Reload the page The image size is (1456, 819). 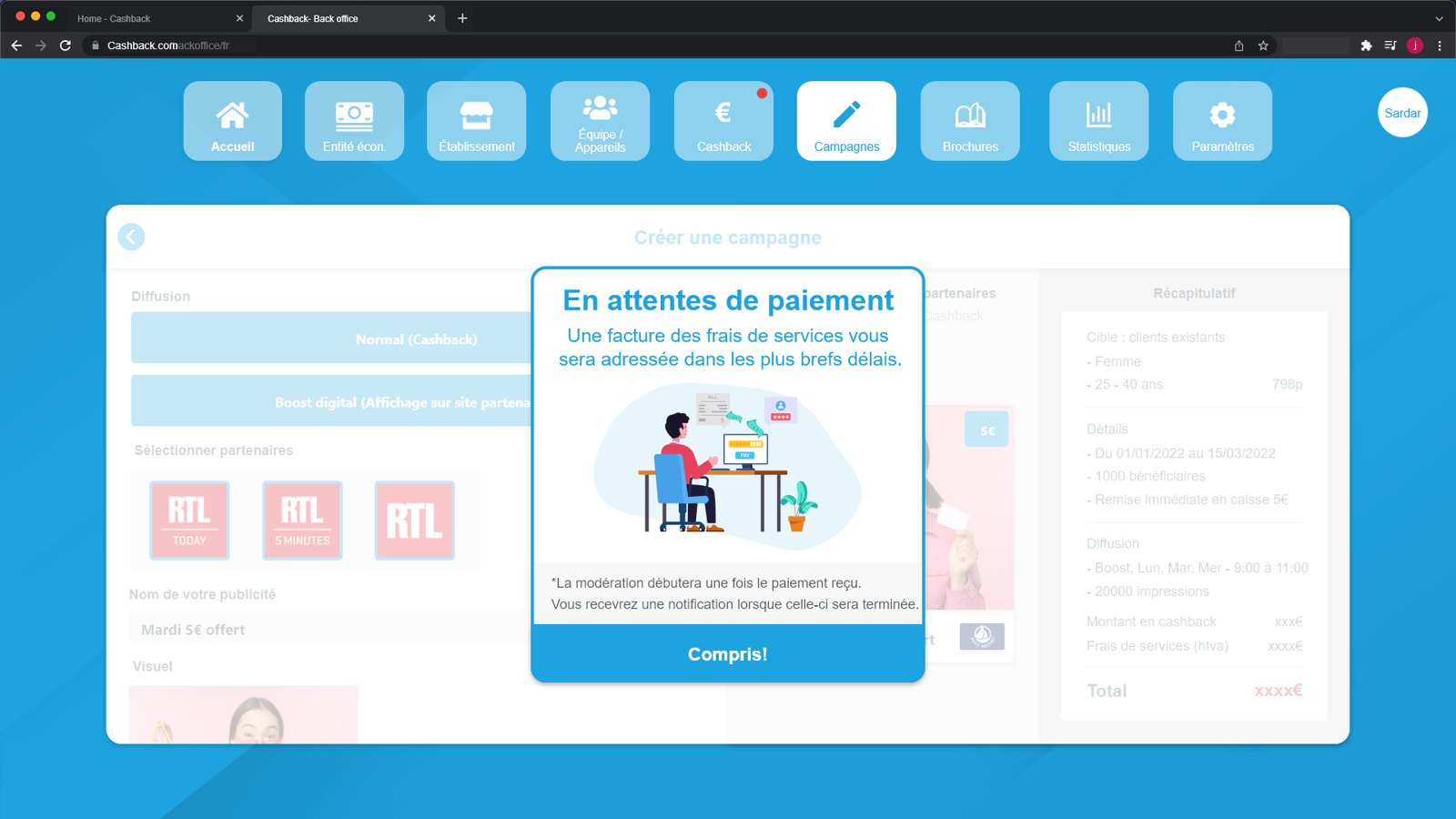66,45
